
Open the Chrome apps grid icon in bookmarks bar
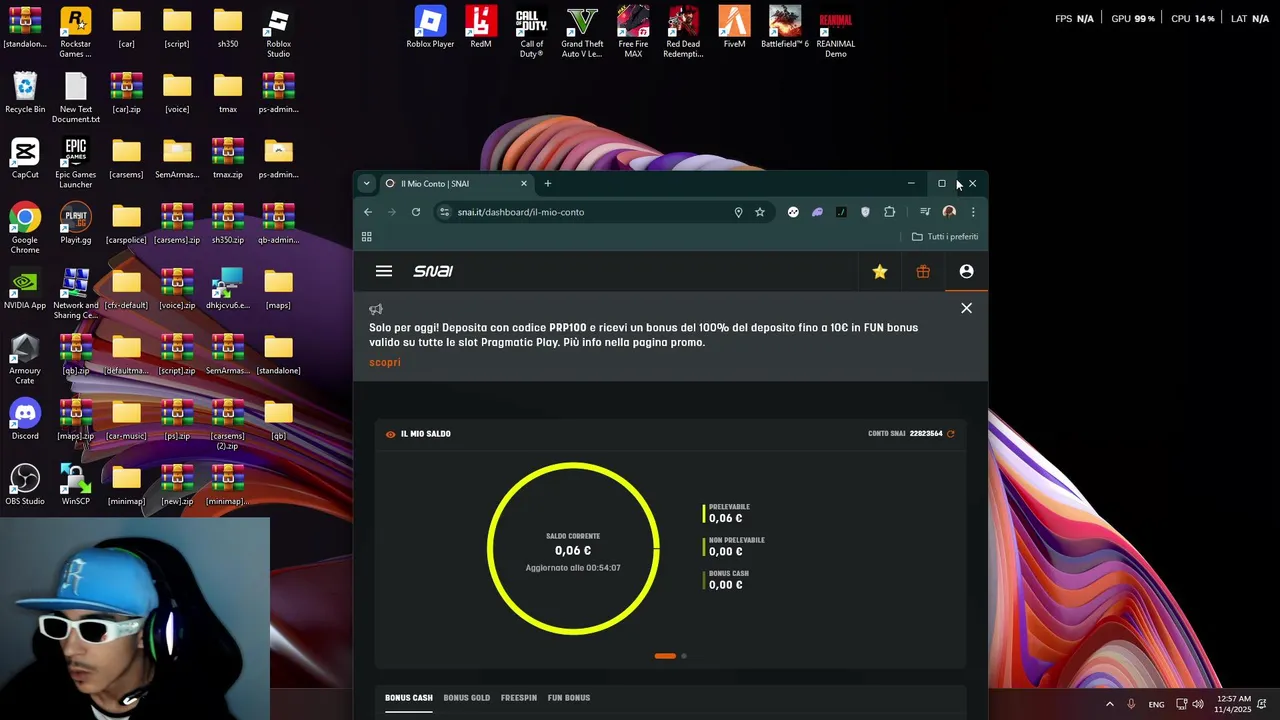[367, 237]
